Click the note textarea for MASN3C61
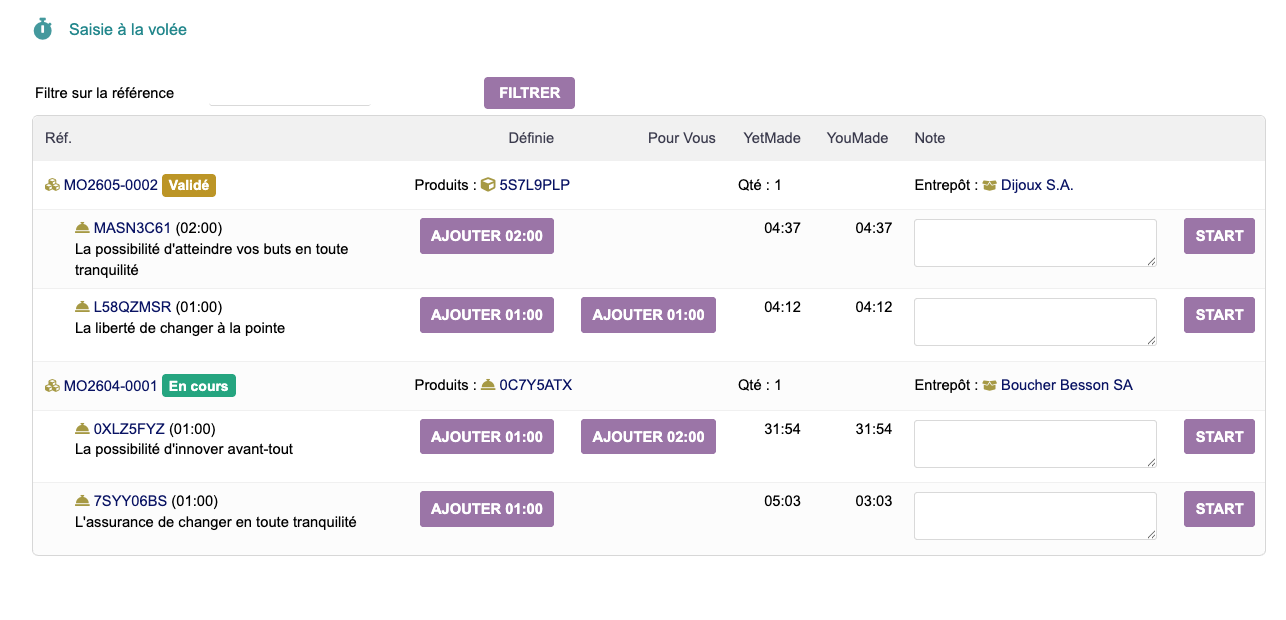The height and width of the screenshot is (620, 1286). 1035,243
